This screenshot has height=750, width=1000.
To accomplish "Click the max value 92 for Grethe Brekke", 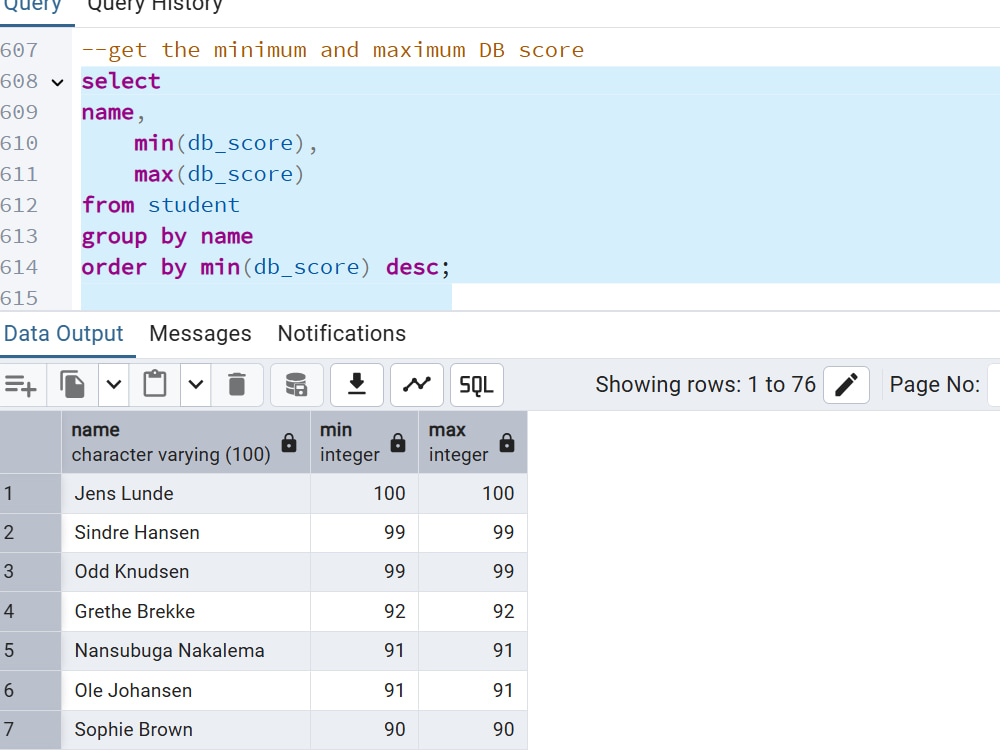I will point(473,612).
